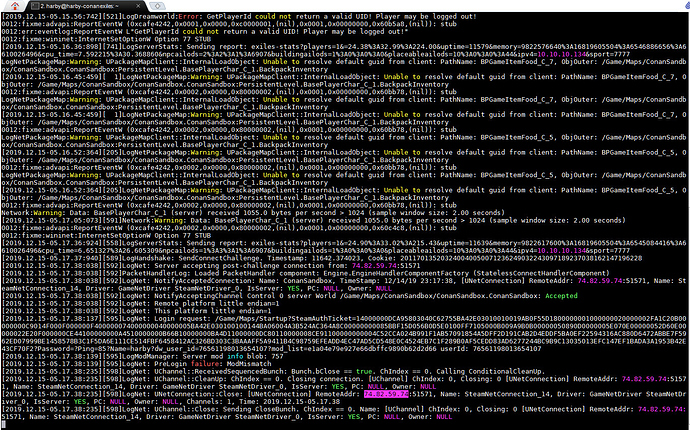Click the terminal cursor block at bottom

[3, 425]
